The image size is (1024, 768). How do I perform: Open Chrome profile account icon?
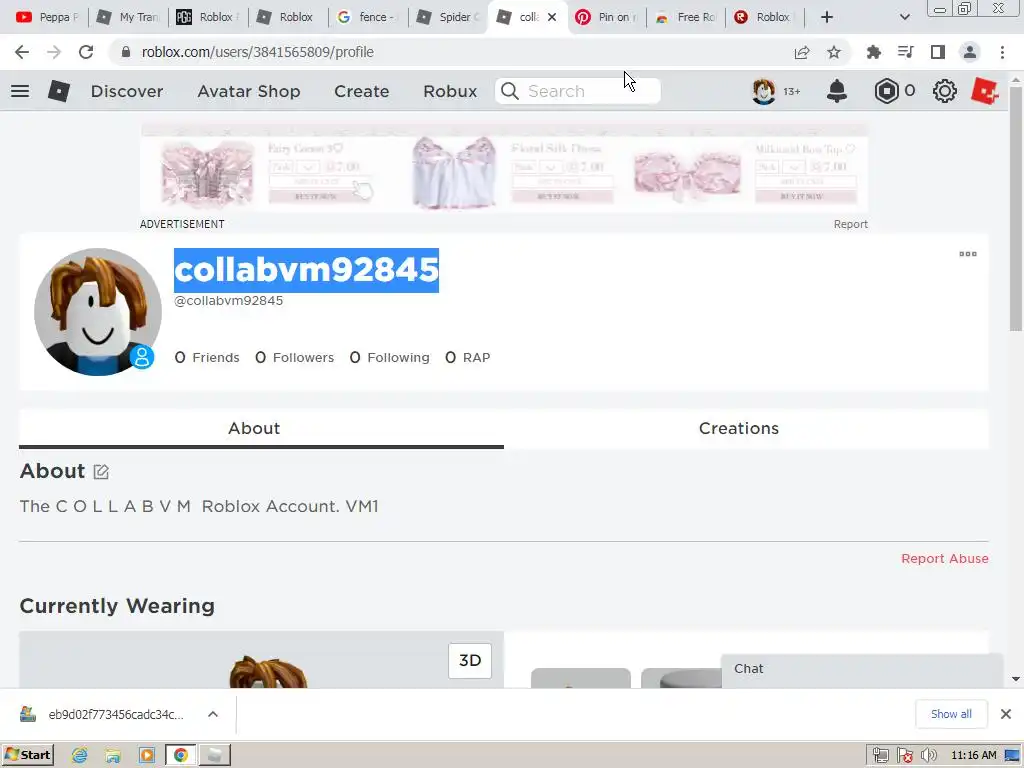970,52
